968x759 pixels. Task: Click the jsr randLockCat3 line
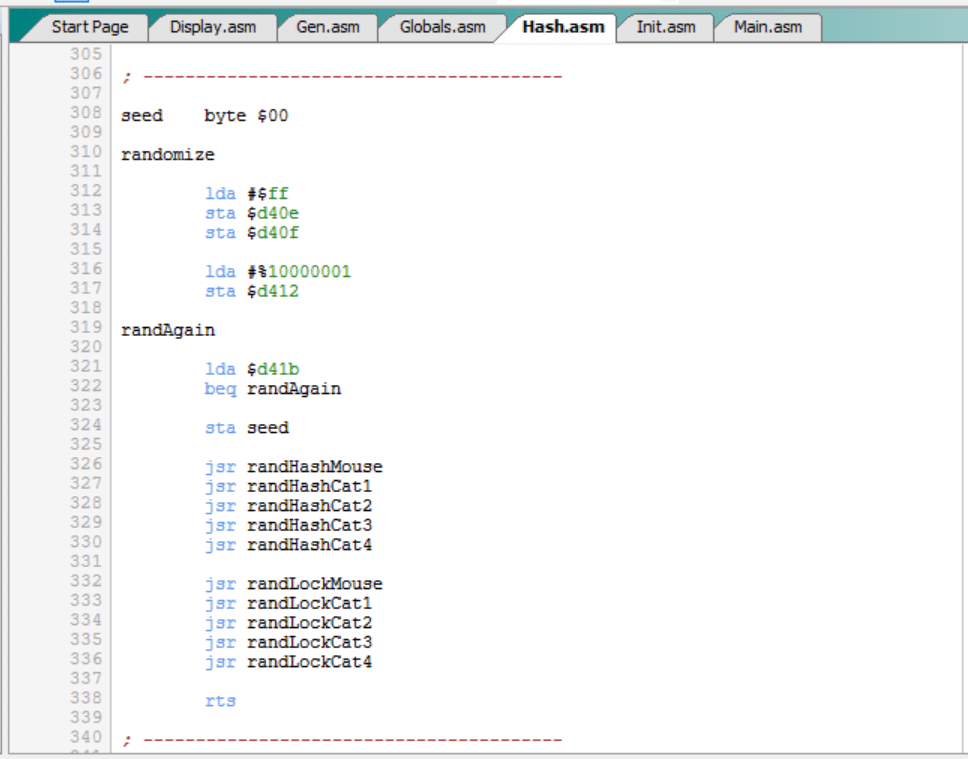[x=288, y=642]
